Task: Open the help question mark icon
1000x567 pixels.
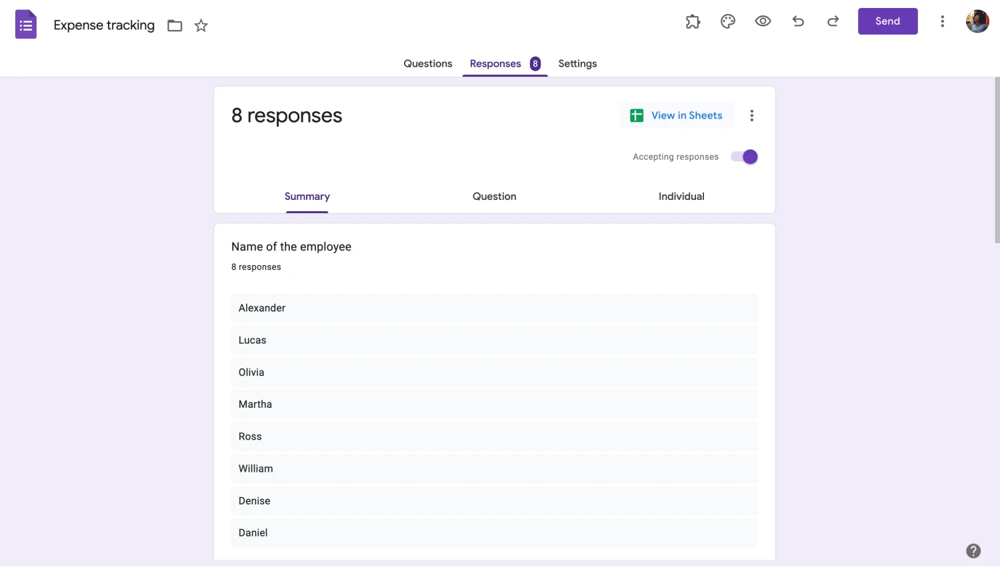Action: 973,551
